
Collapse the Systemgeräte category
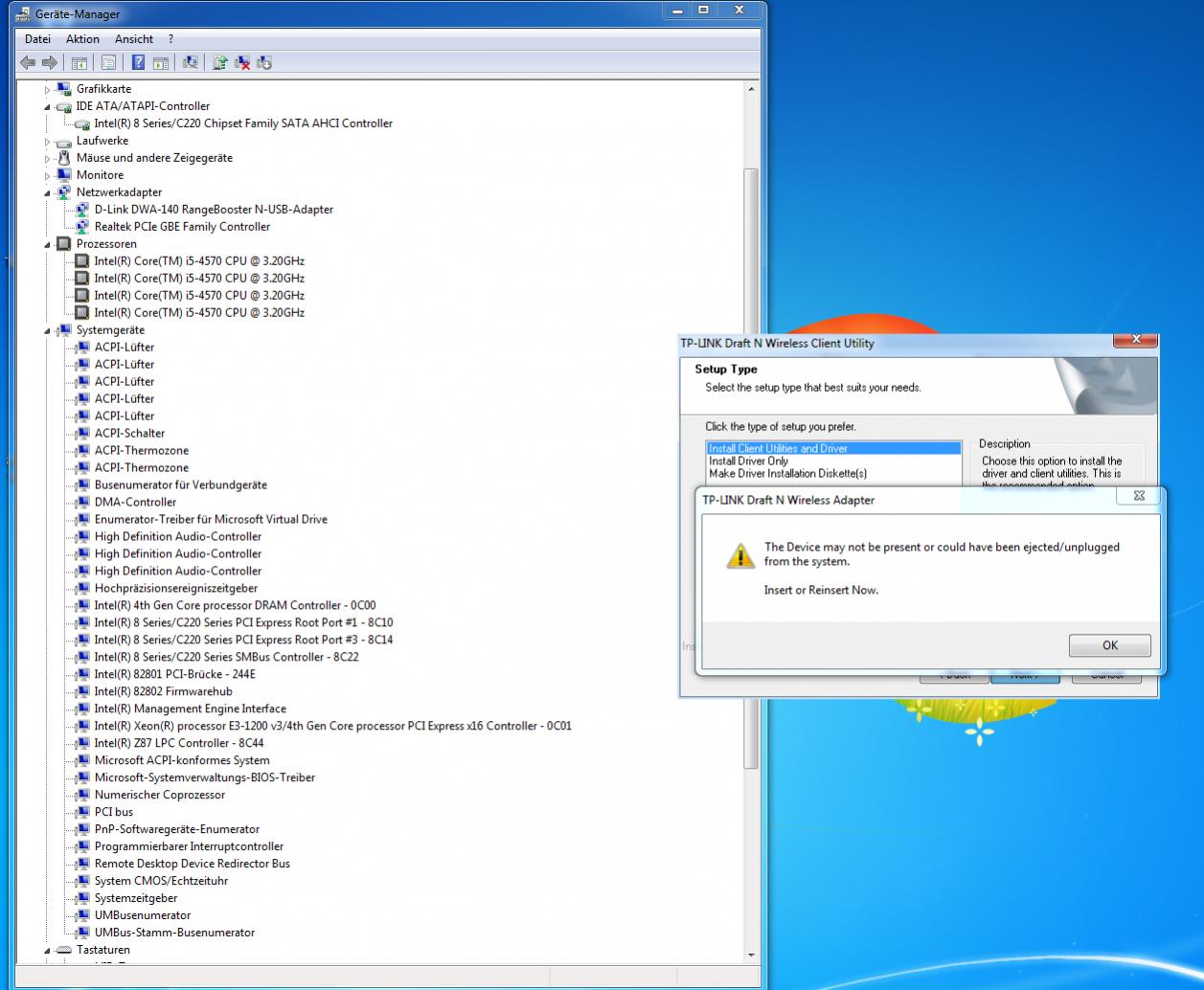pos(47,330)
